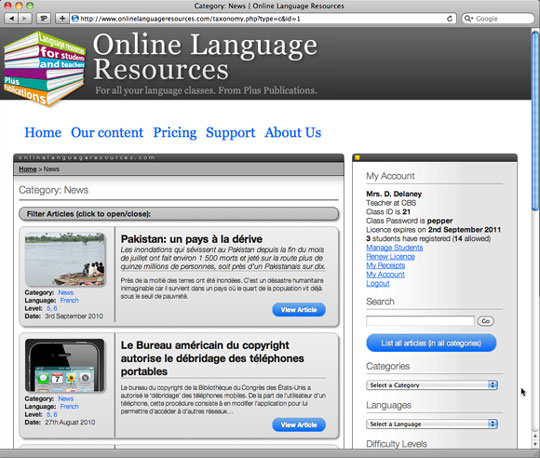Open Manage Students link
540x458 pixels.
tap(394, 248)
